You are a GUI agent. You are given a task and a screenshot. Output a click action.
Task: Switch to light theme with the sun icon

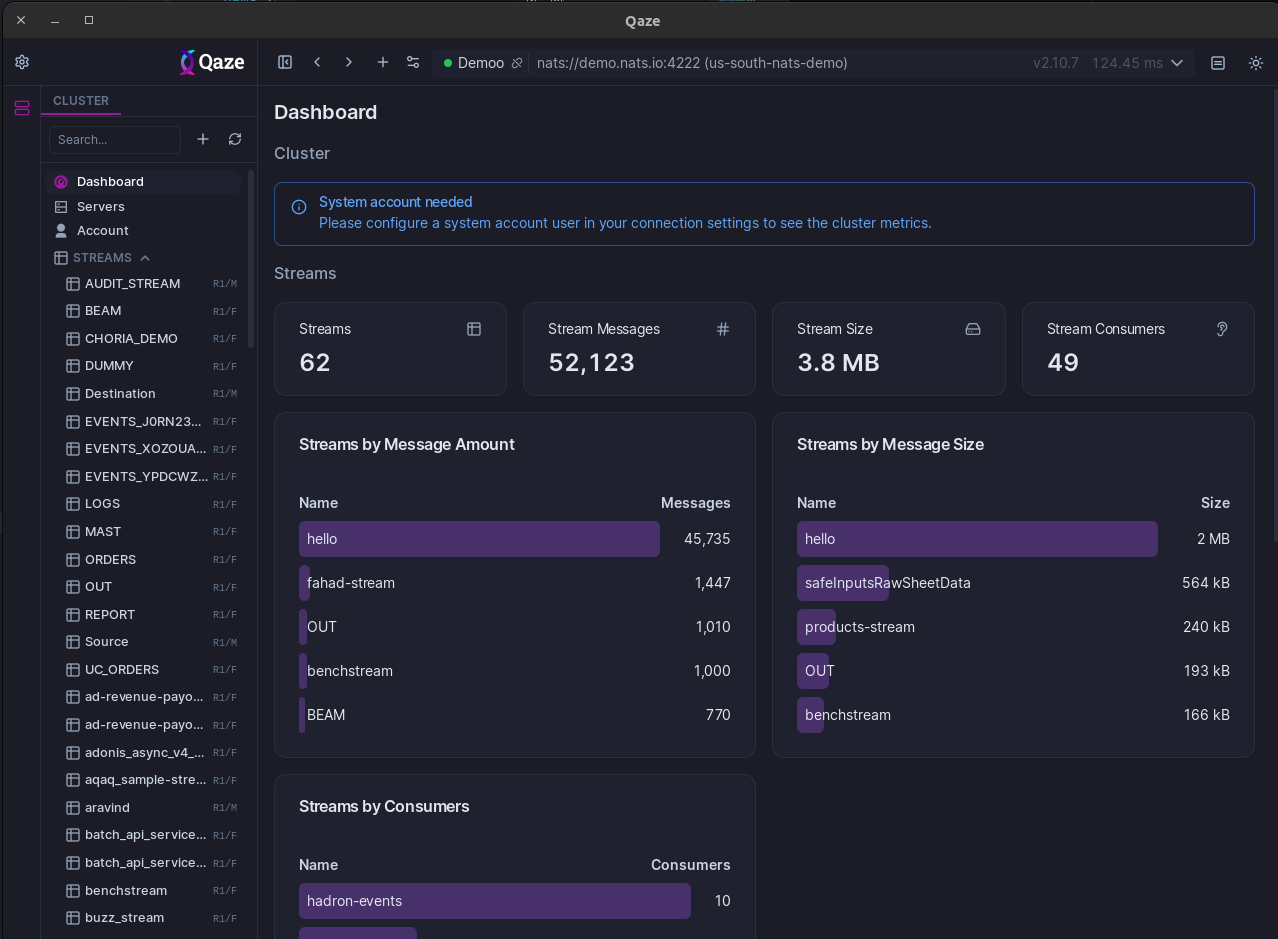(1255, 62)
